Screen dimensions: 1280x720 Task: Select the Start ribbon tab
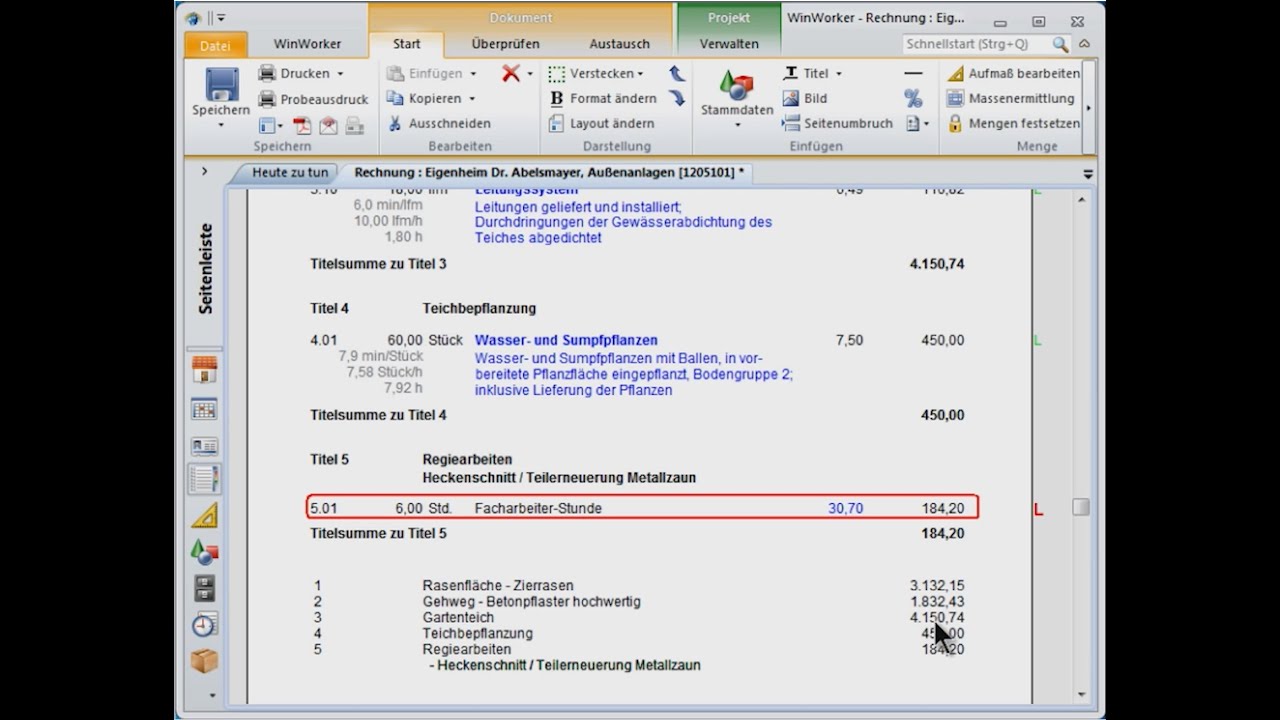(407, 44)
